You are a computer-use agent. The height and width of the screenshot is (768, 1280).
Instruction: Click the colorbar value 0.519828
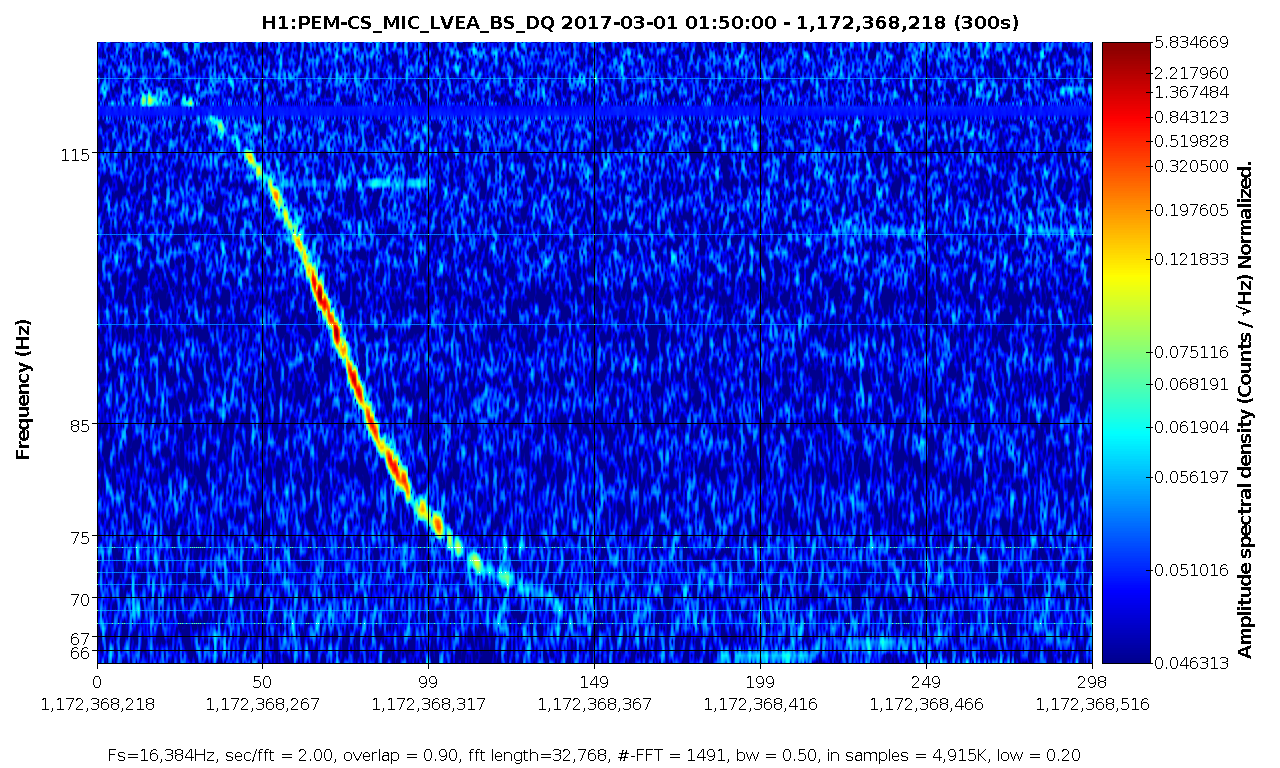pos(1190,140)
